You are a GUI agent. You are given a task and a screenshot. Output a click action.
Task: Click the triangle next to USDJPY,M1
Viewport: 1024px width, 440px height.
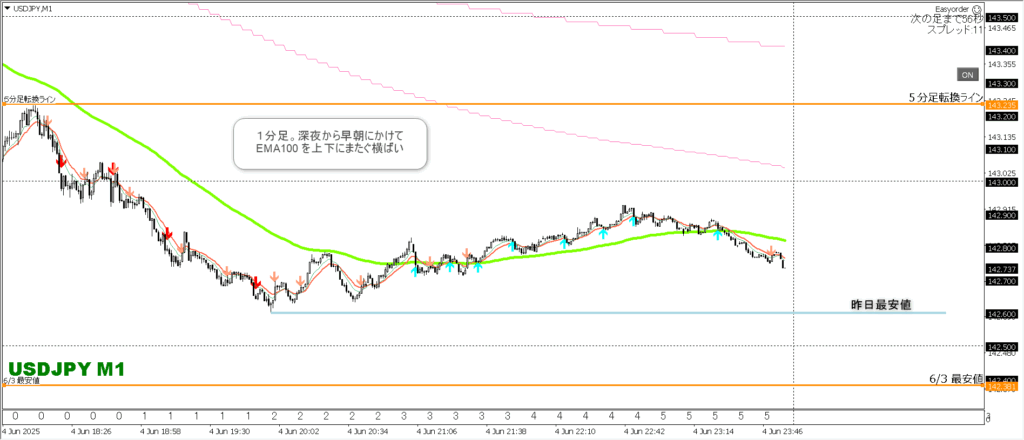pos(6,9)
